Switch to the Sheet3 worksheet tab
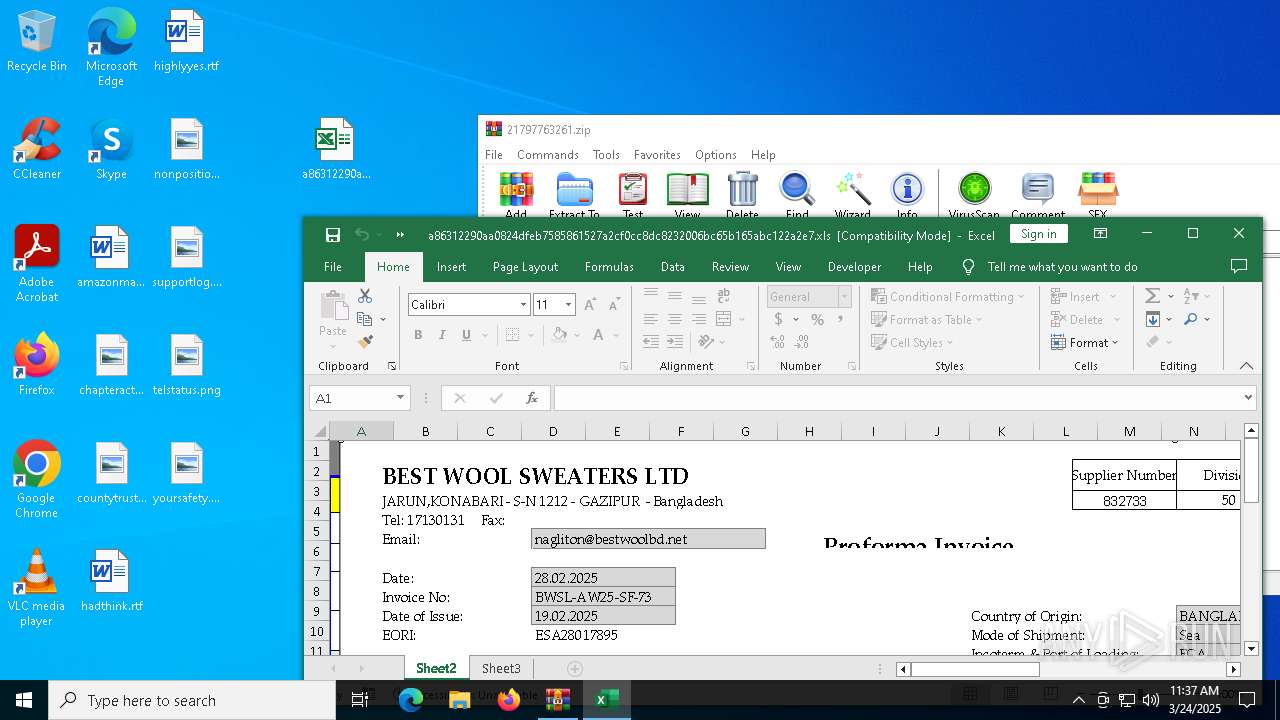Viewport: 1280px width, 720px height. (x=501, y=668)
